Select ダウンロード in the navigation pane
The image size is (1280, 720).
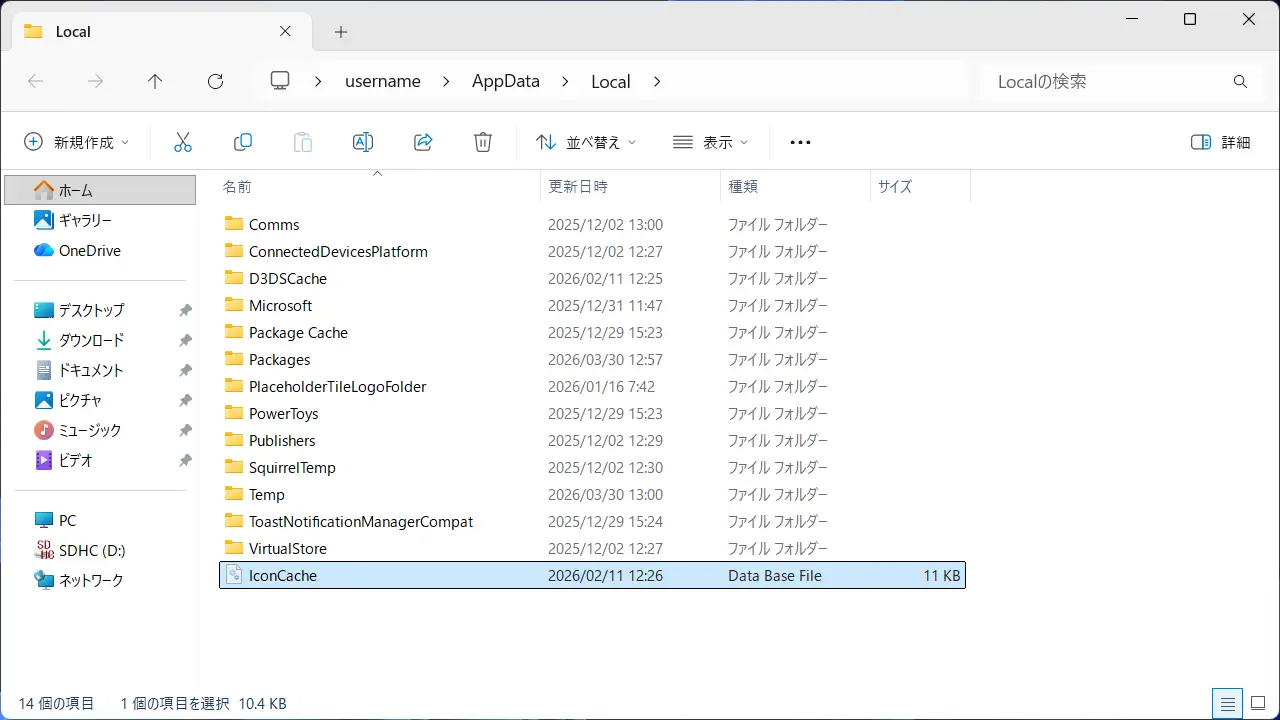pos(91,340)
